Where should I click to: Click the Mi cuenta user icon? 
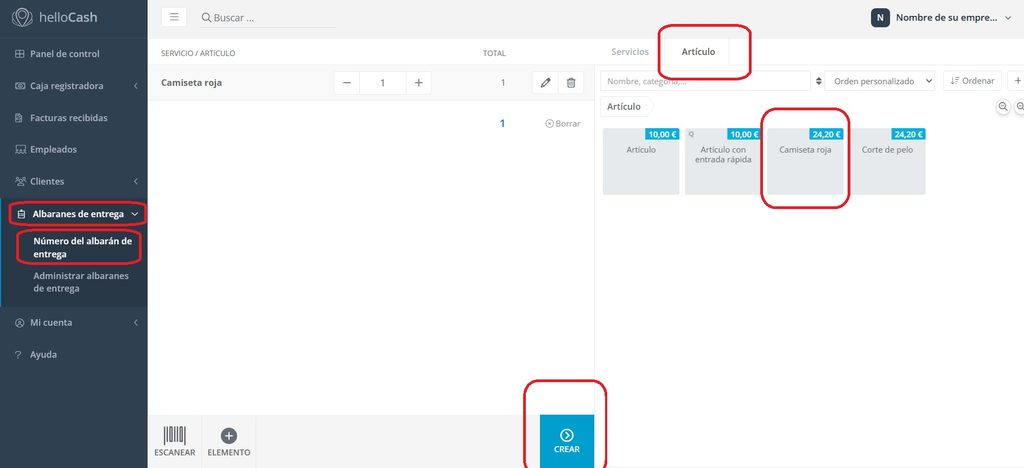[x=20, y=323]
